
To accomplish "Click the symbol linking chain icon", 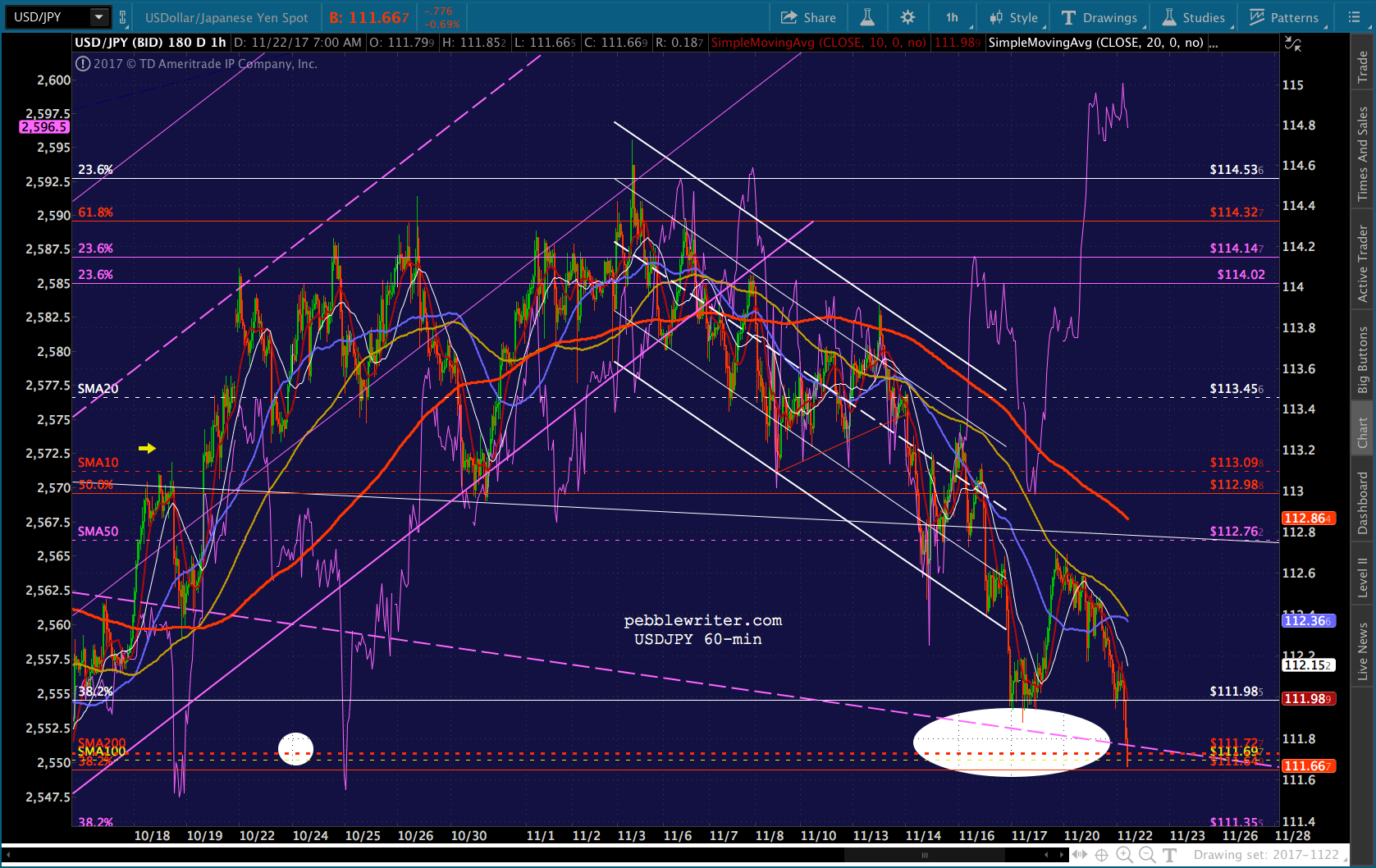I will (123, 17).
